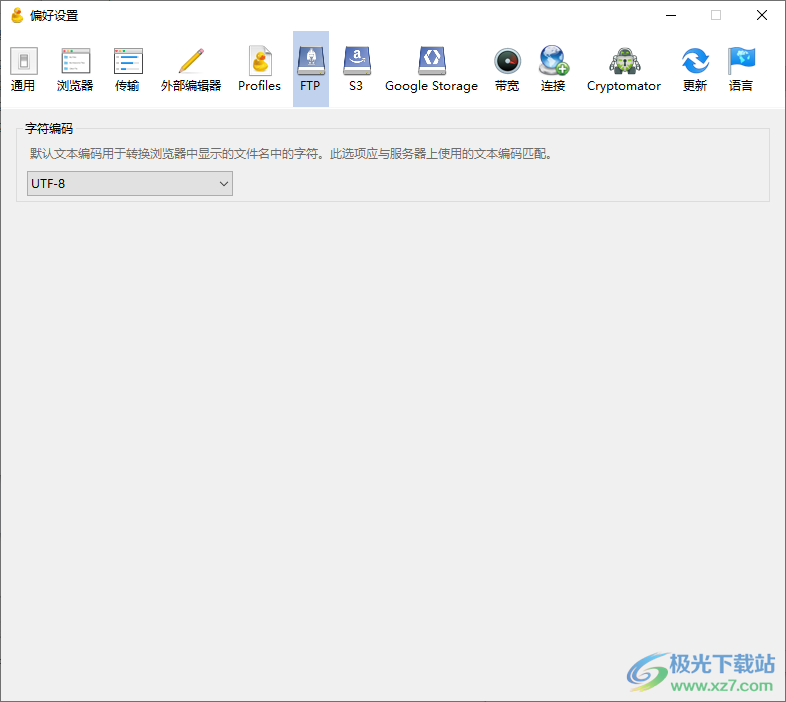Open the 传输 transfers preferences icon
The width and height of the screenshot is (786, 702).
[x=128, y=61]
